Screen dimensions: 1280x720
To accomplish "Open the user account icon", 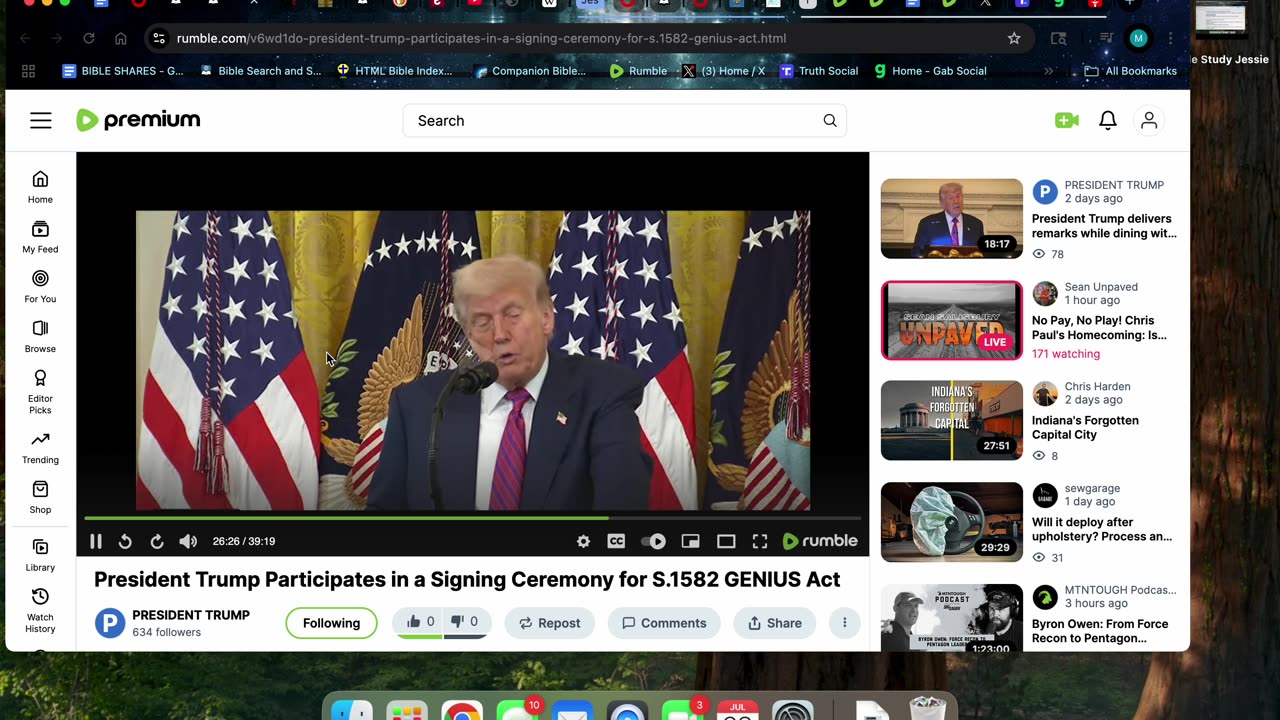I will (x=1149, y=121).
